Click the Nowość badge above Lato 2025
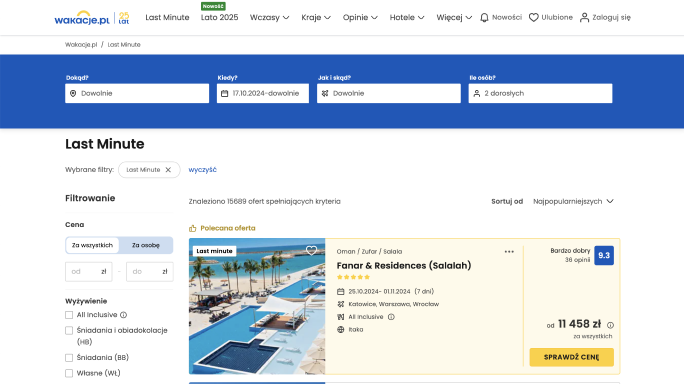 [213, 6]
